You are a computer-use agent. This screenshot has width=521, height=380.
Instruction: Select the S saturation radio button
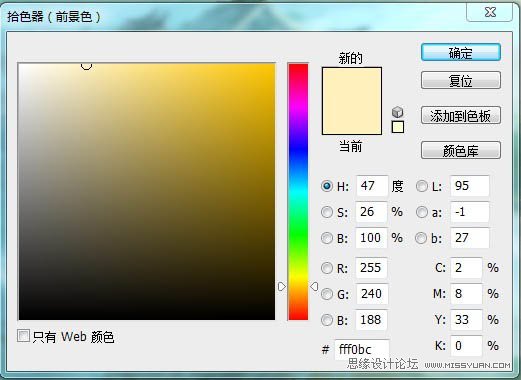point(327,212)
